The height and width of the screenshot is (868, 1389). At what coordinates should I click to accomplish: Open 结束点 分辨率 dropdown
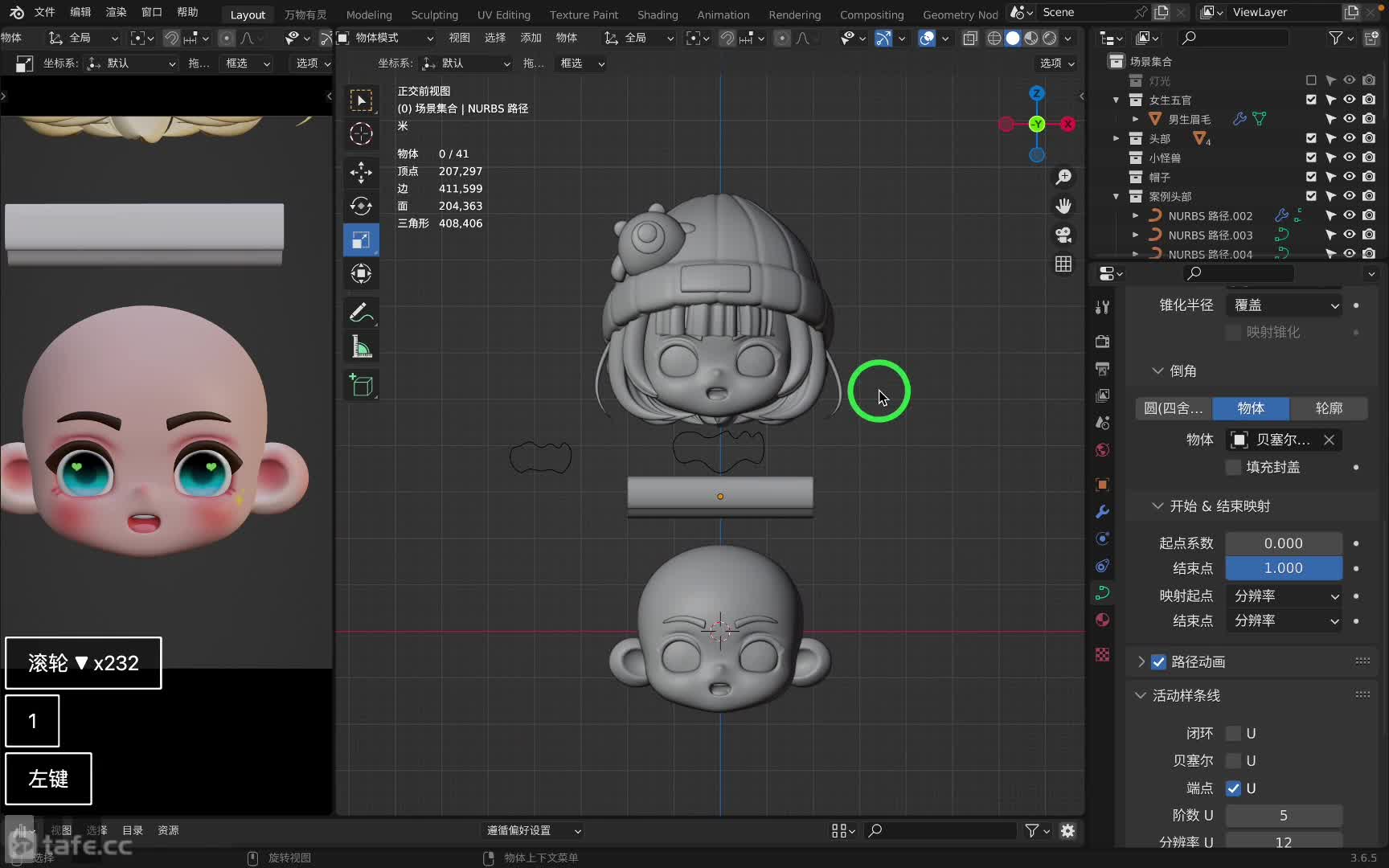click(x=1285, y=620)
